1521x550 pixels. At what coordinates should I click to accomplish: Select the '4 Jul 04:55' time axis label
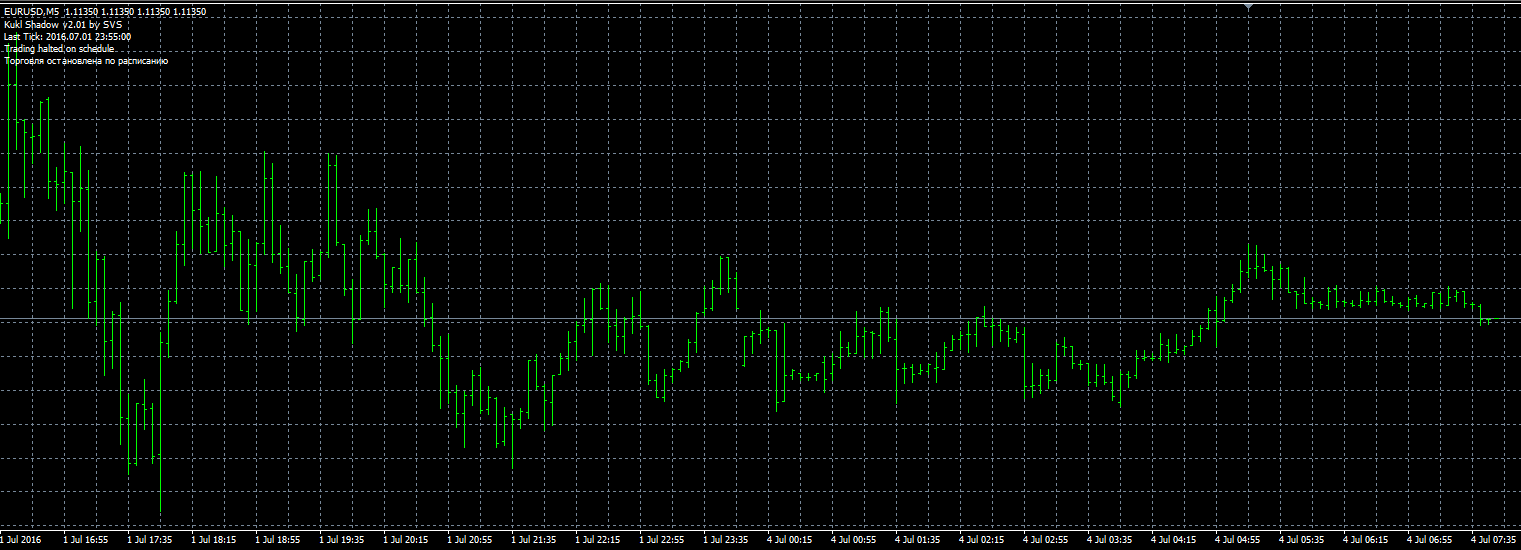pos(1237,540)
